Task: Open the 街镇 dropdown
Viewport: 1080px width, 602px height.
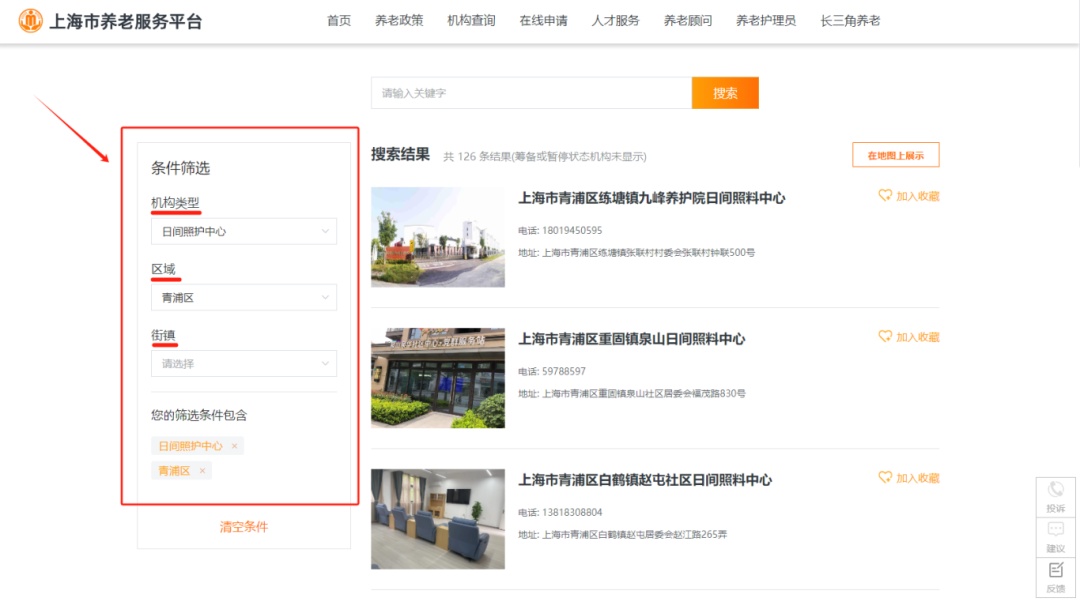Action: pyautogui.click(x=244, y=364)
